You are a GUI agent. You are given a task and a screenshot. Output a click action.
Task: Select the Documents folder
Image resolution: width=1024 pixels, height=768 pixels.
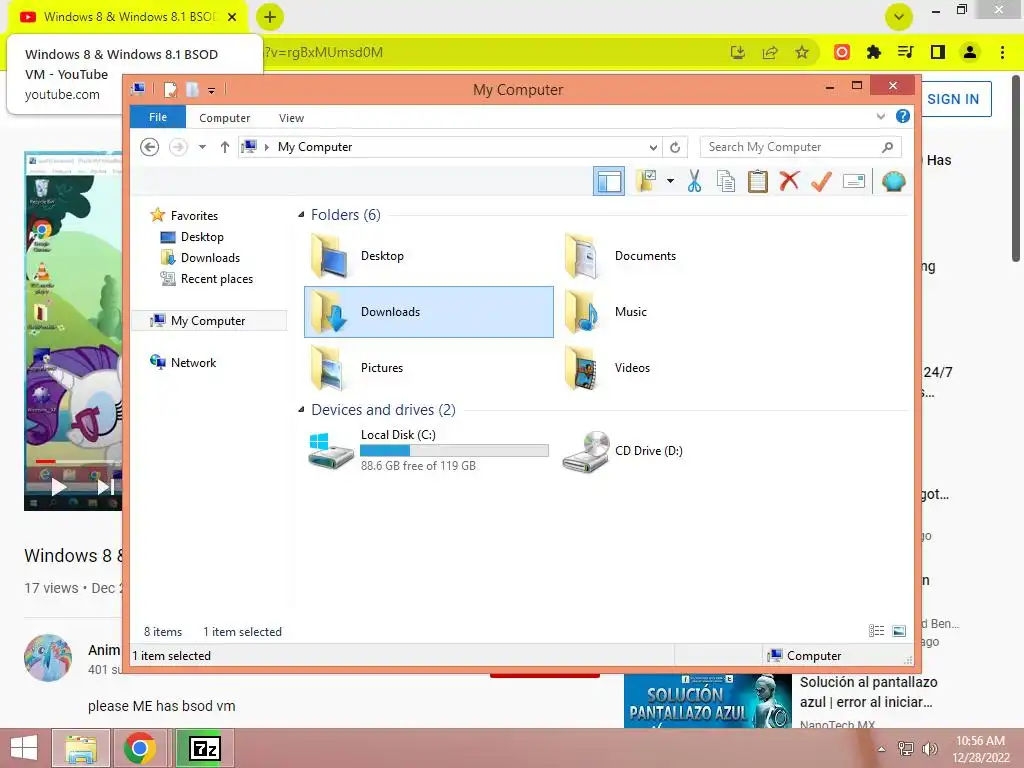620,256
